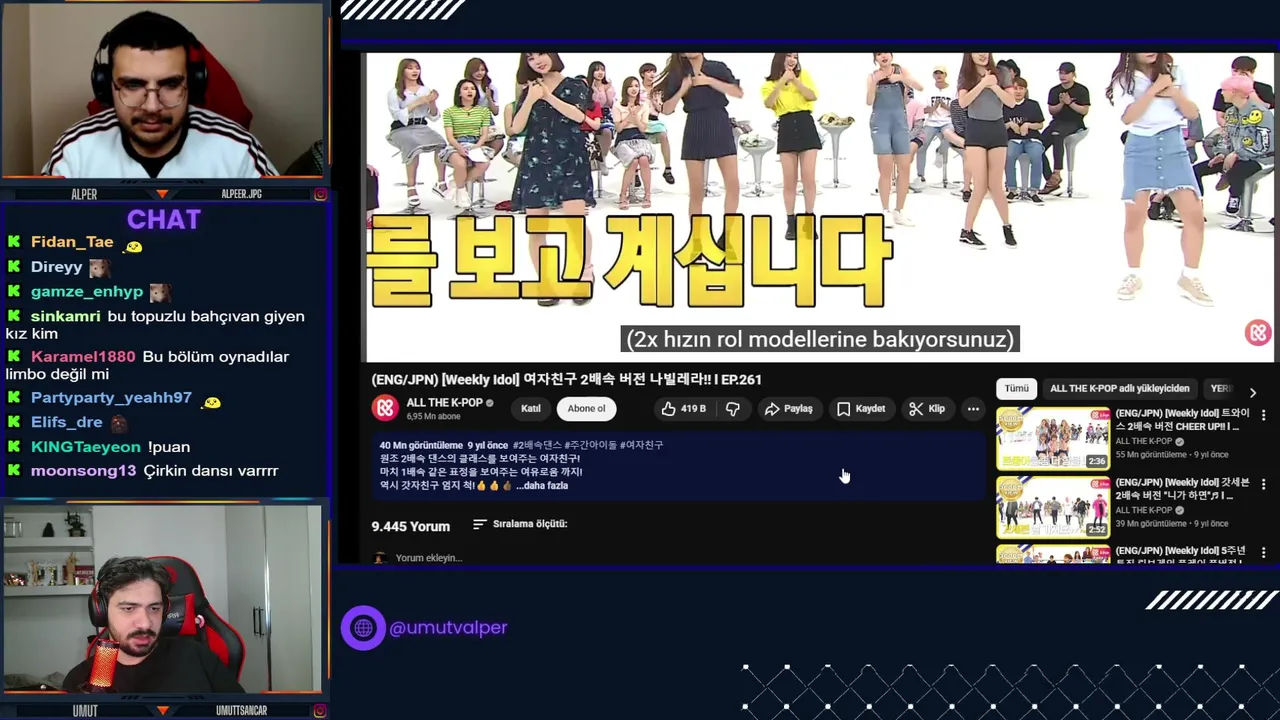Click the Kick badge next to Partyparty_yeahh97
The height and width of the screenshot is (720, 1280).
14,398
